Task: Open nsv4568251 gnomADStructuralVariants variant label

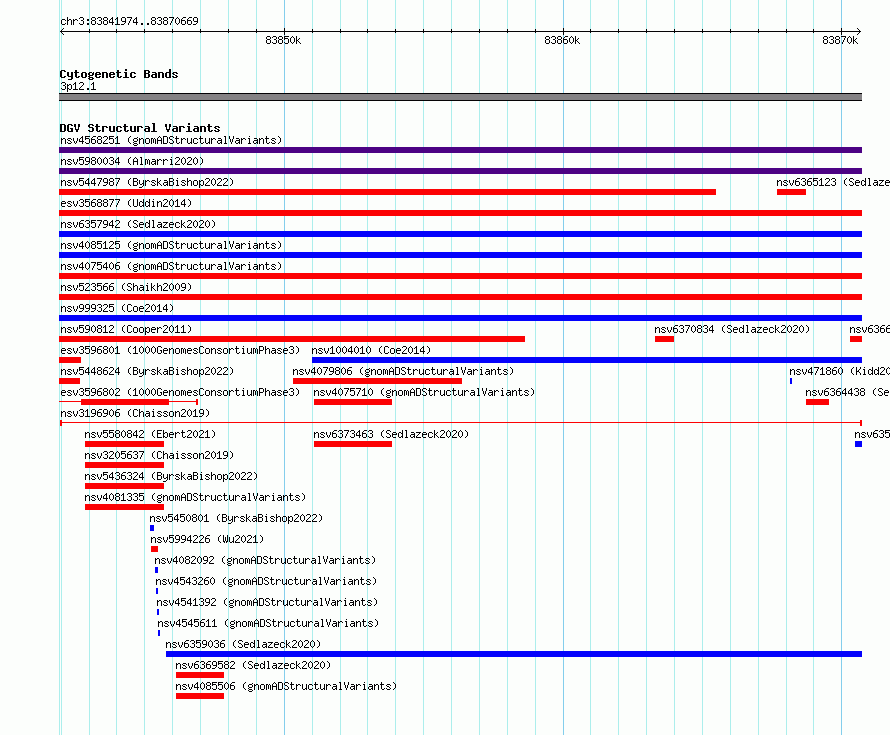Action: point(171,140)
